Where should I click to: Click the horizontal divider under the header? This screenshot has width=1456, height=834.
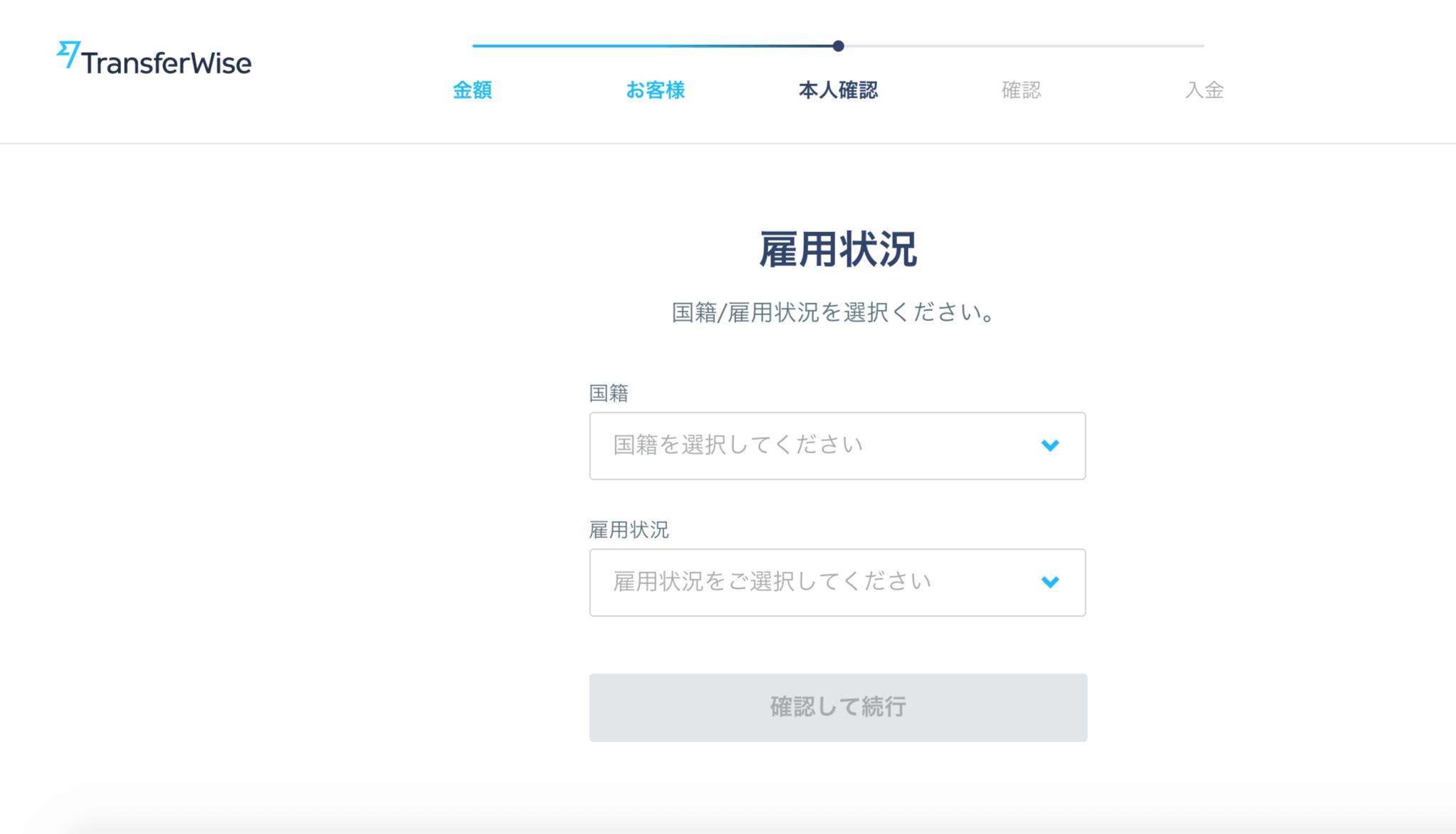[x=728, y=143]
